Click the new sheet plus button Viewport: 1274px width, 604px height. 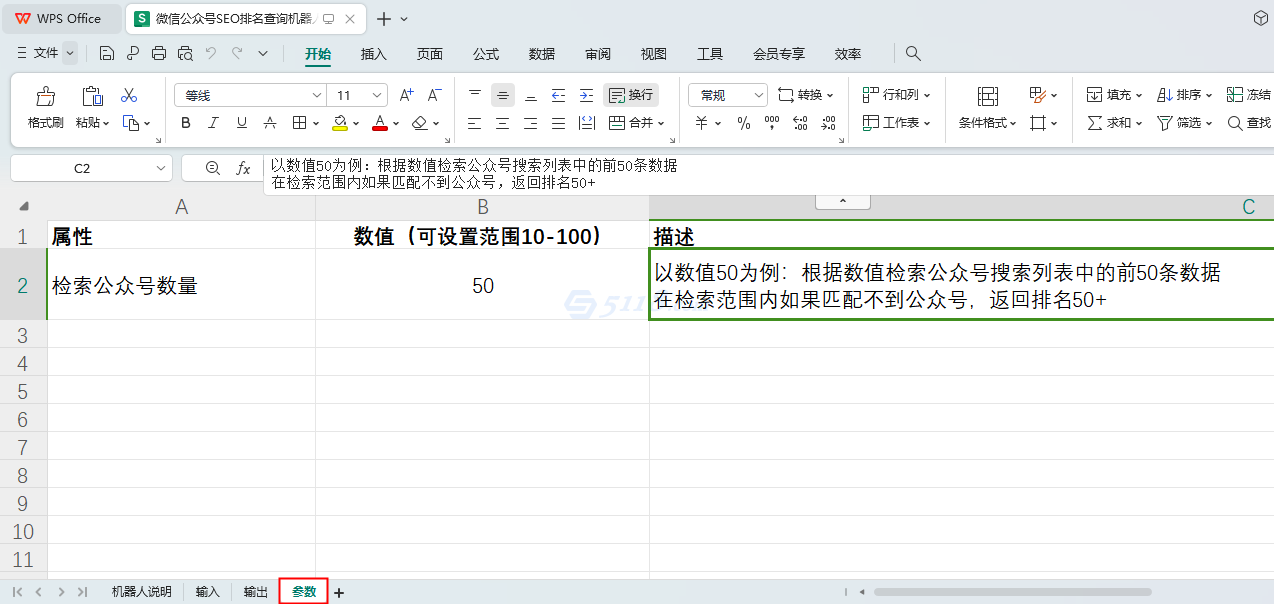pyautogui.click(x=338, y=591)
